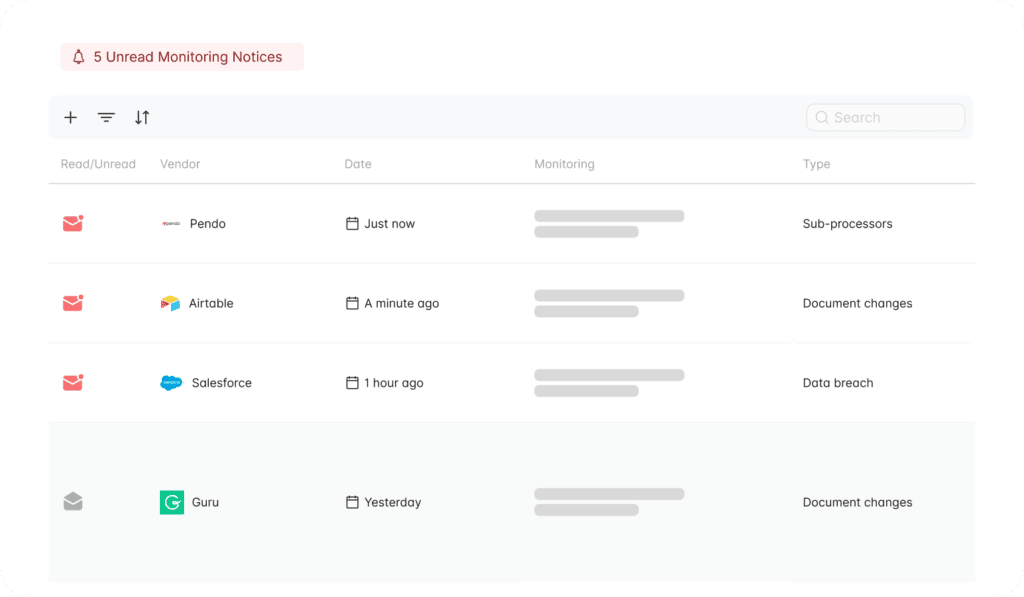Screen dimensions: 1024x597
Task: Click inside the Search input field
Action: point(885,117)
